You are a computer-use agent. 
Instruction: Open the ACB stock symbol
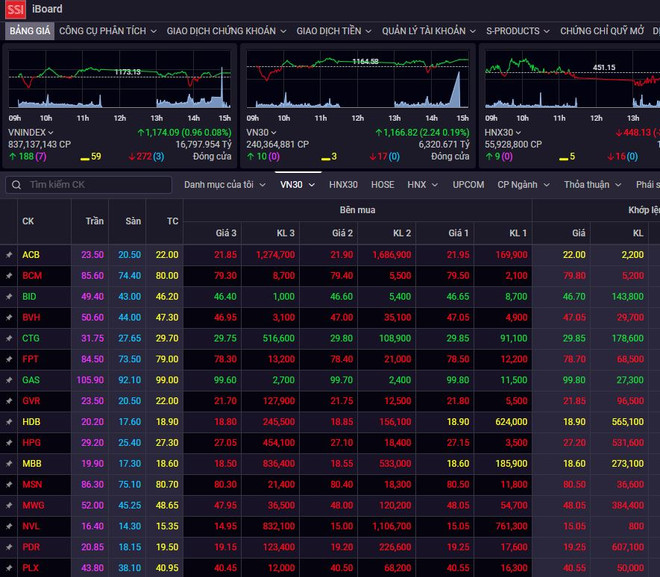coord(31,255)
